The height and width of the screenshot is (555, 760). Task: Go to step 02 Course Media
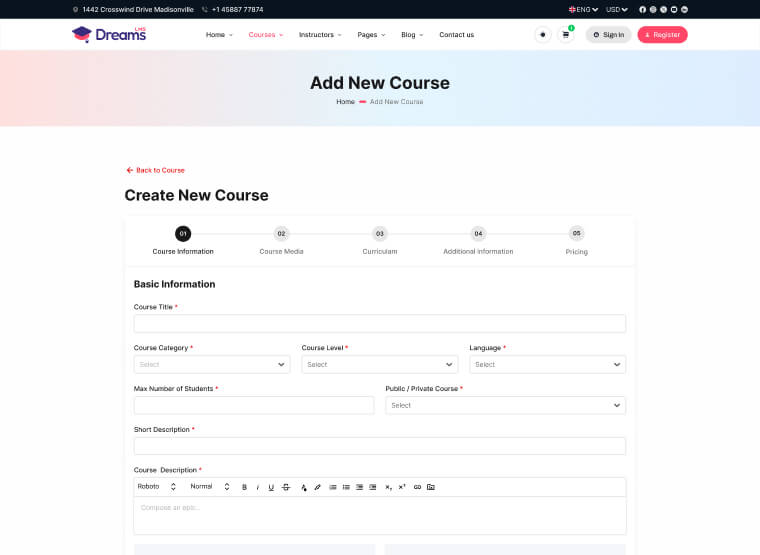[281, 241]
